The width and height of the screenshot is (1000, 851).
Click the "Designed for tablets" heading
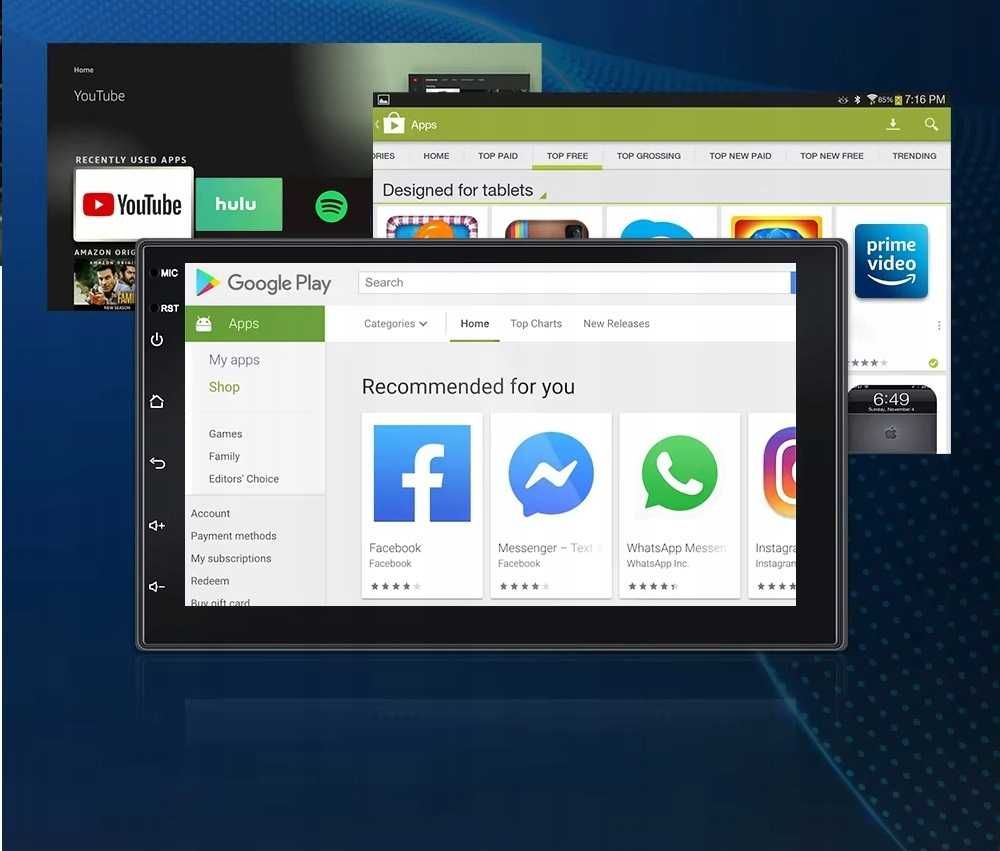tap(457, 190)
